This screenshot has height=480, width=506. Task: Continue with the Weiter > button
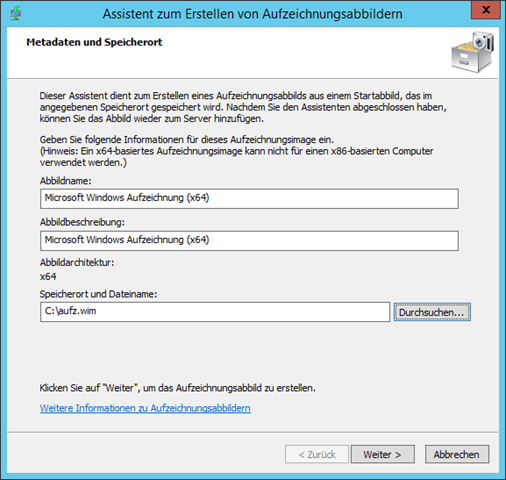click(383, 454)
